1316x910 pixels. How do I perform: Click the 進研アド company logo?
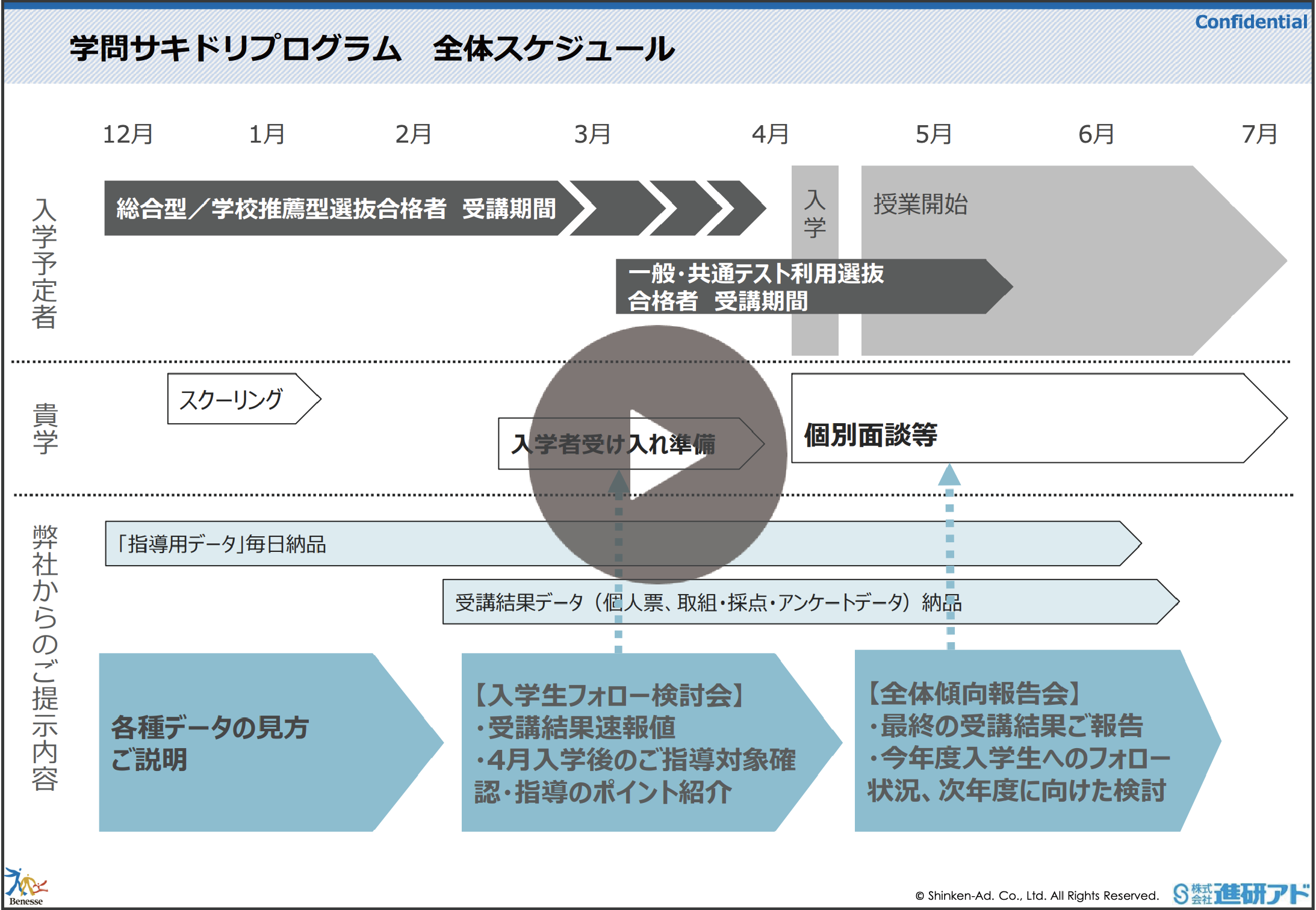click(x=1241, y=893)
